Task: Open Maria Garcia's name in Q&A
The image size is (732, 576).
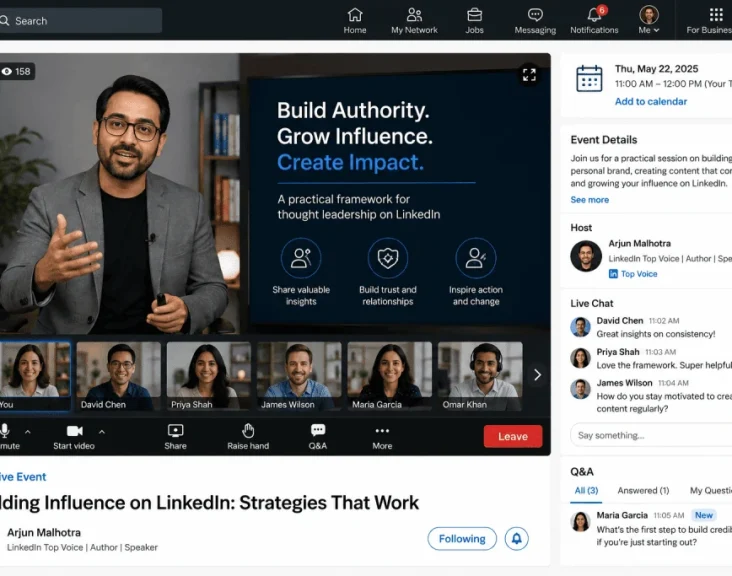Action: click(622, 515)
